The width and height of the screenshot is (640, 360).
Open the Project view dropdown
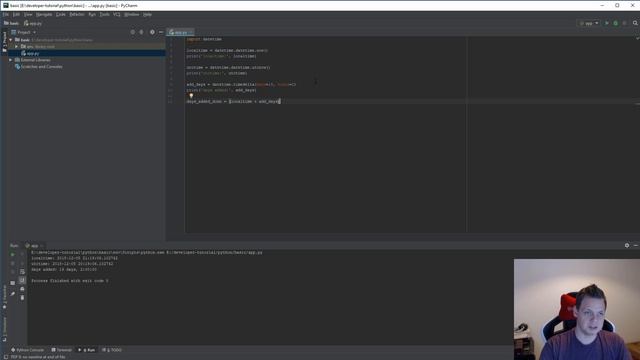(24, 32)
